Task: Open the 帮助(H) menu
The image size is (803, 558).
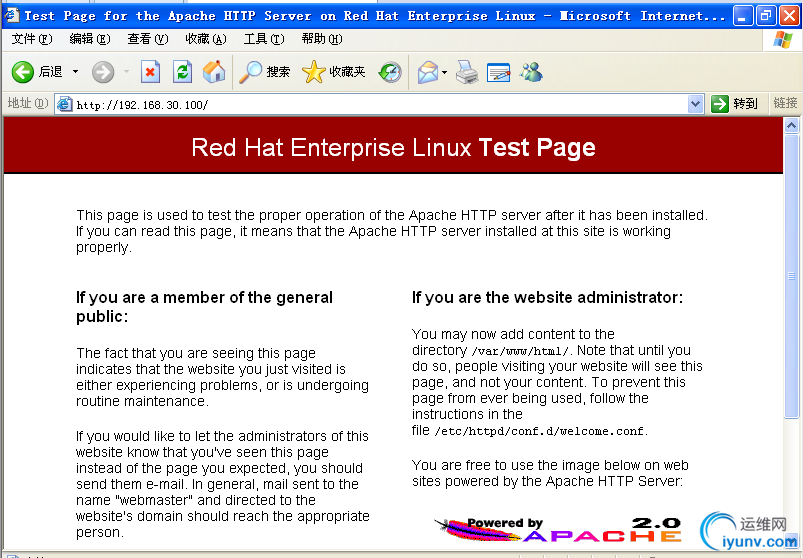Action: coord(322,39)
